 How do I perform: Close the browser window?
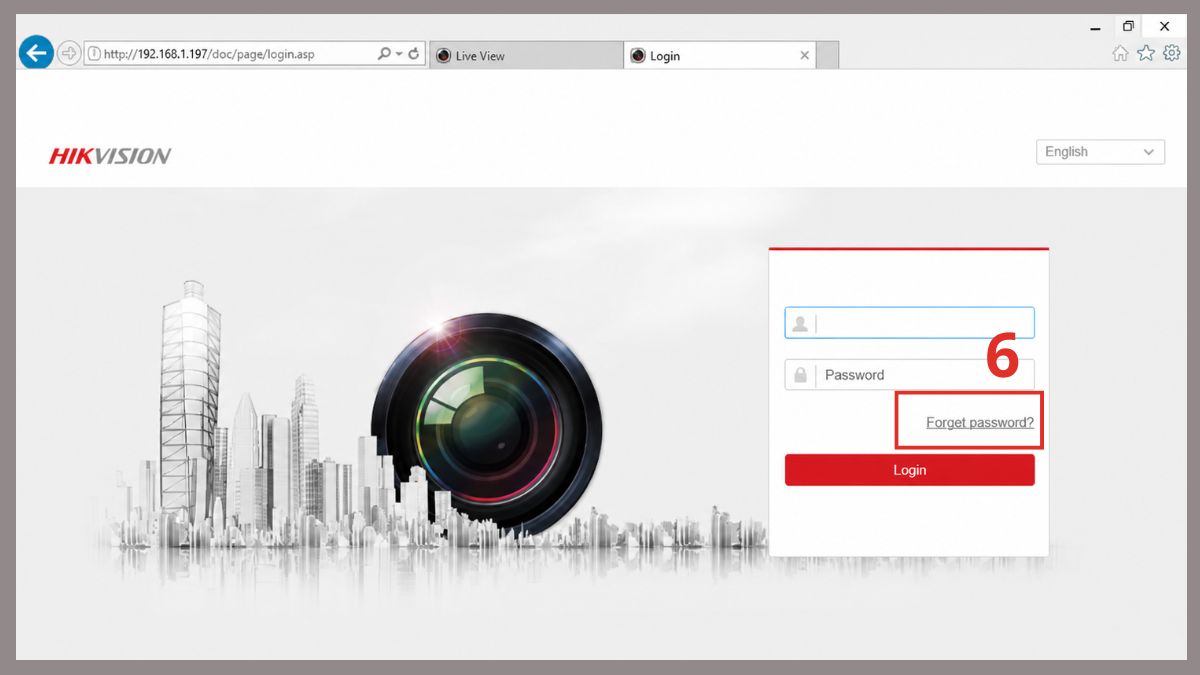tap(1164, 27)
